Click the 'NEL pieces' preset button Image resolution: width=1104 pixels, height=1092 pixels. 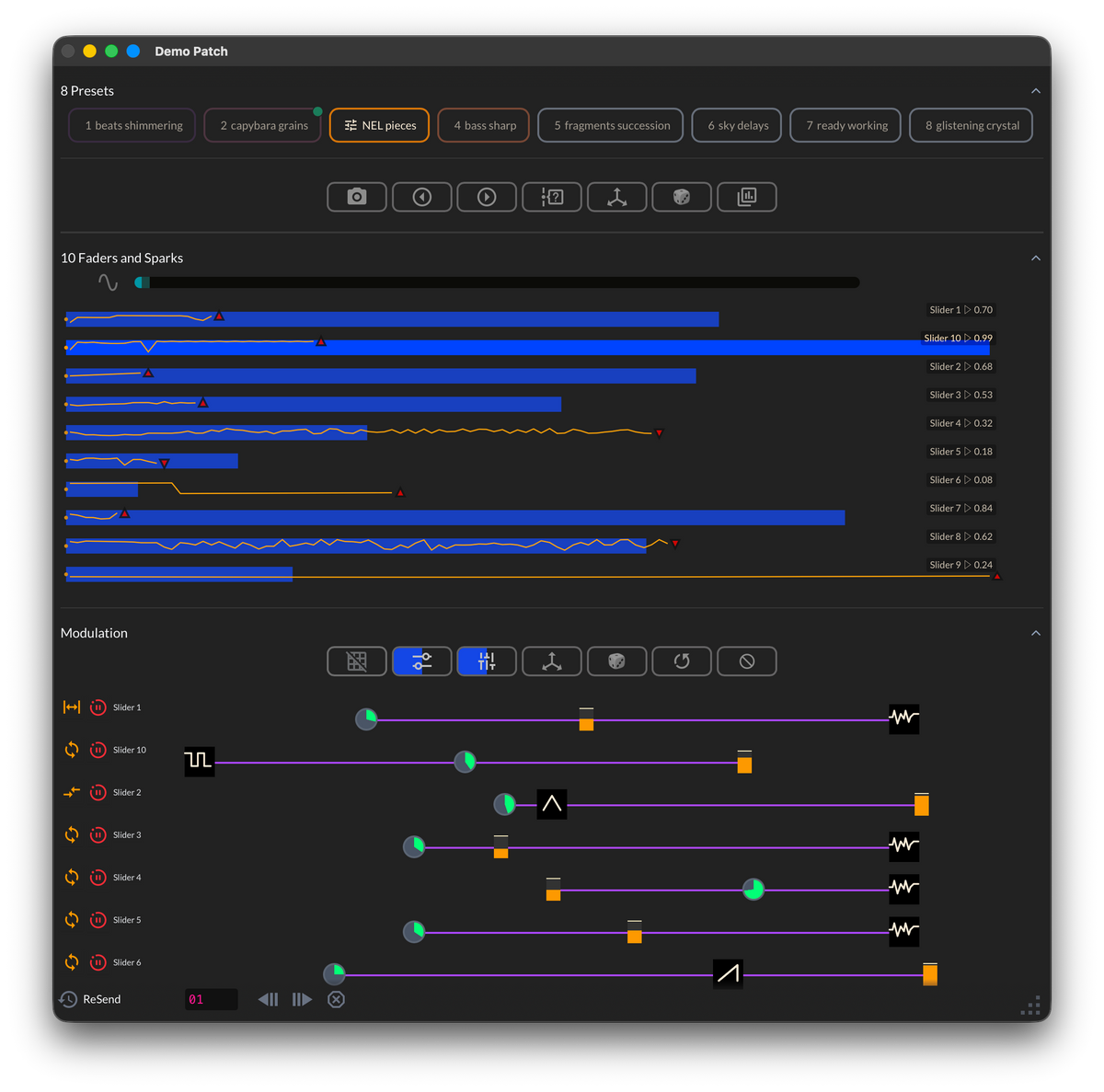pos(380,125)
